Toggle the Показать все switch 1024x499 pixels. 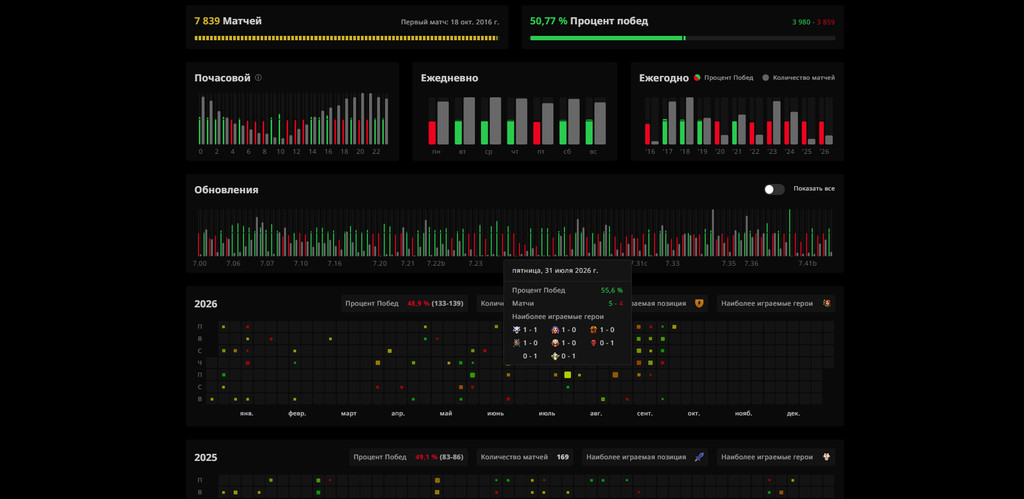click(775, 189)
